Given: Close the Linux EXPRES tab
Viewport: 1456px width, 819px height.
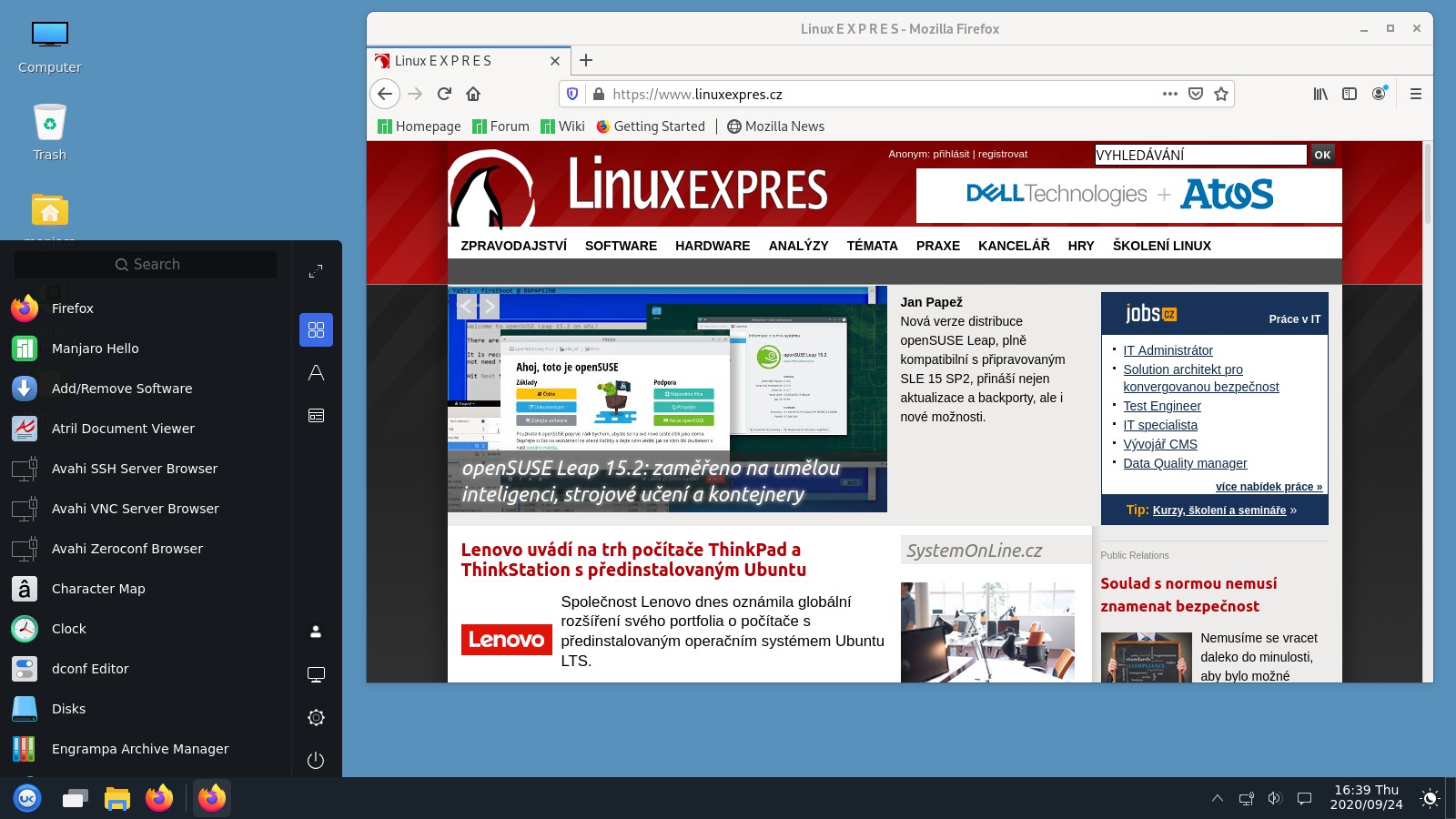Looking at the screenshot, I should coord(555,61).
